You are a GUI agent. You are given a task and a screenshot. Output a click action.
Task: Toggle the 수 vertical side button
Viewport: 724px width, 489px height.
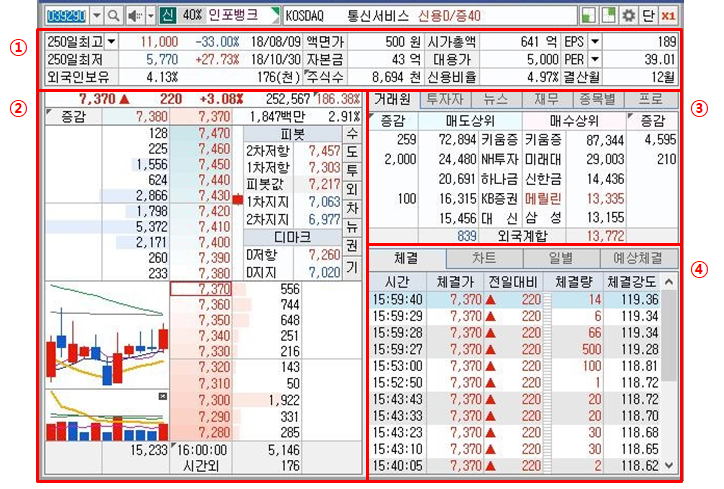351,134
